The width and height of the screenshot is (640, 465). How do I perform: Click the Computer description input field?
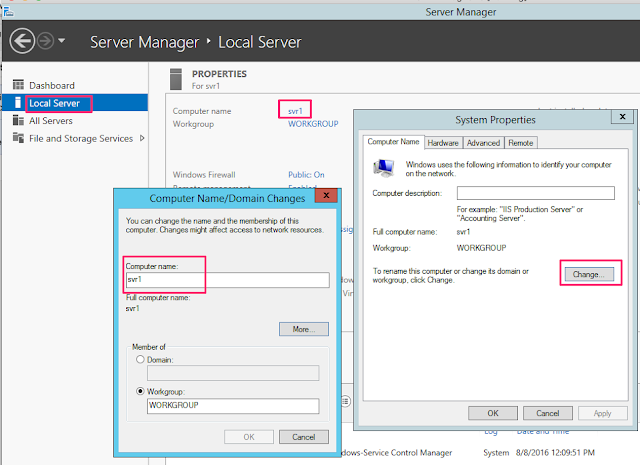pyautogui.click(x=536, y=193)
